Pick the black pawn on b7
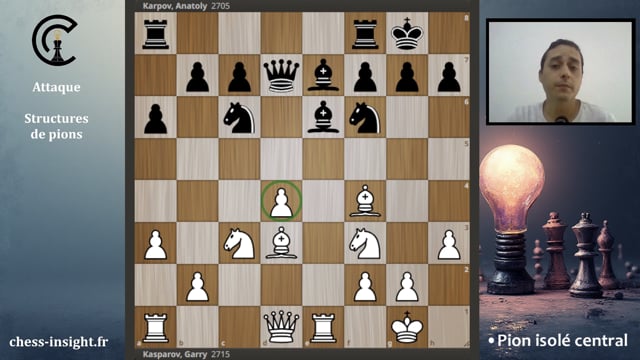 198,77
